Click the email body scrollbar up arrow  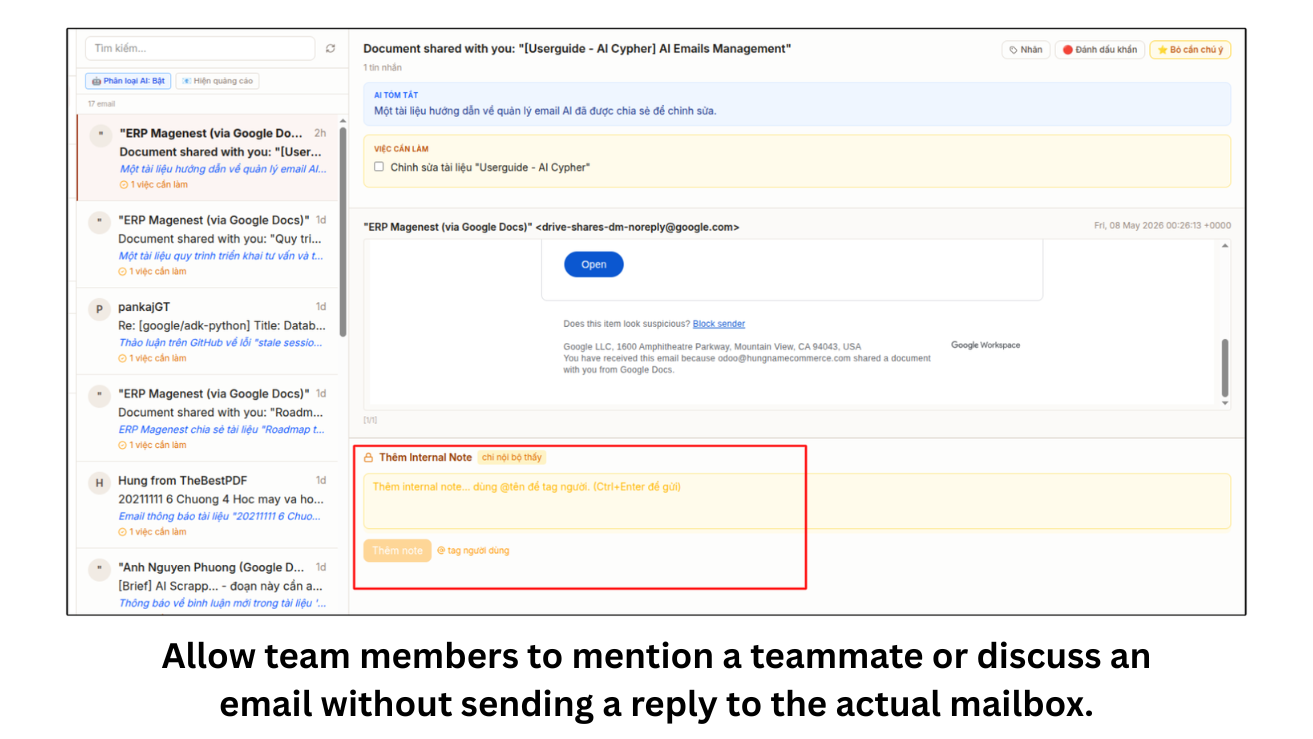pos(1225,245)
